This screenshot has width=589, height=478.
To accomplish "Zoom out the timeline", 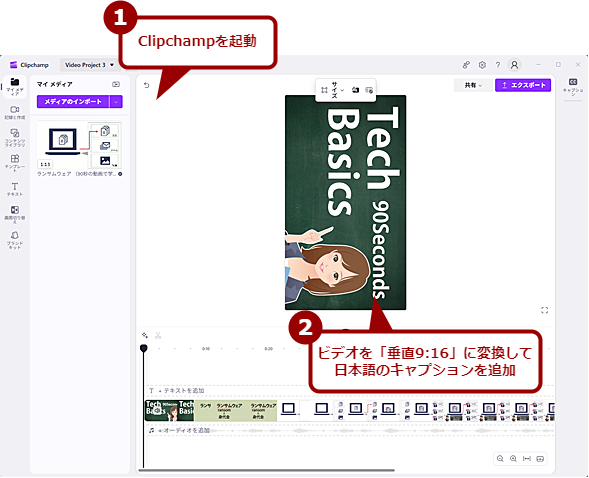I will pos(500,458).
